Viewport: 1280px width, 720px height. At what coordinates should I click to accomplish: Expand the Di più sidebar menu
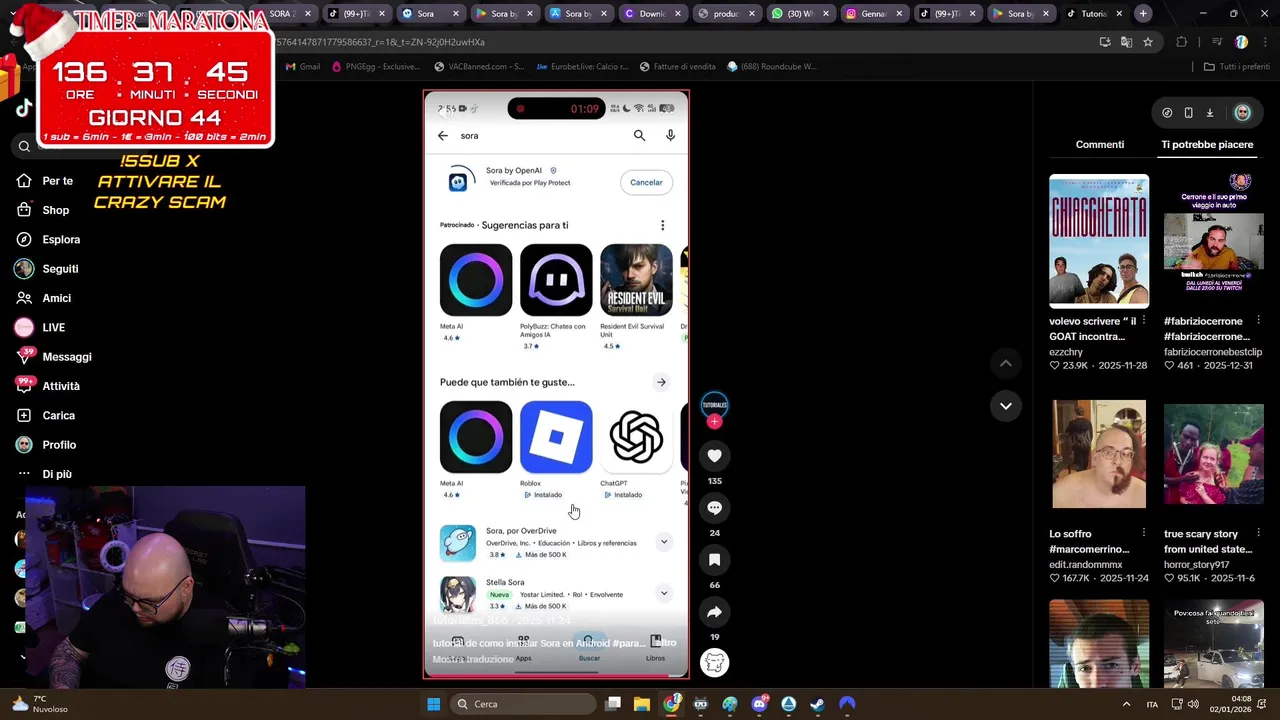[x=44, y=474]
